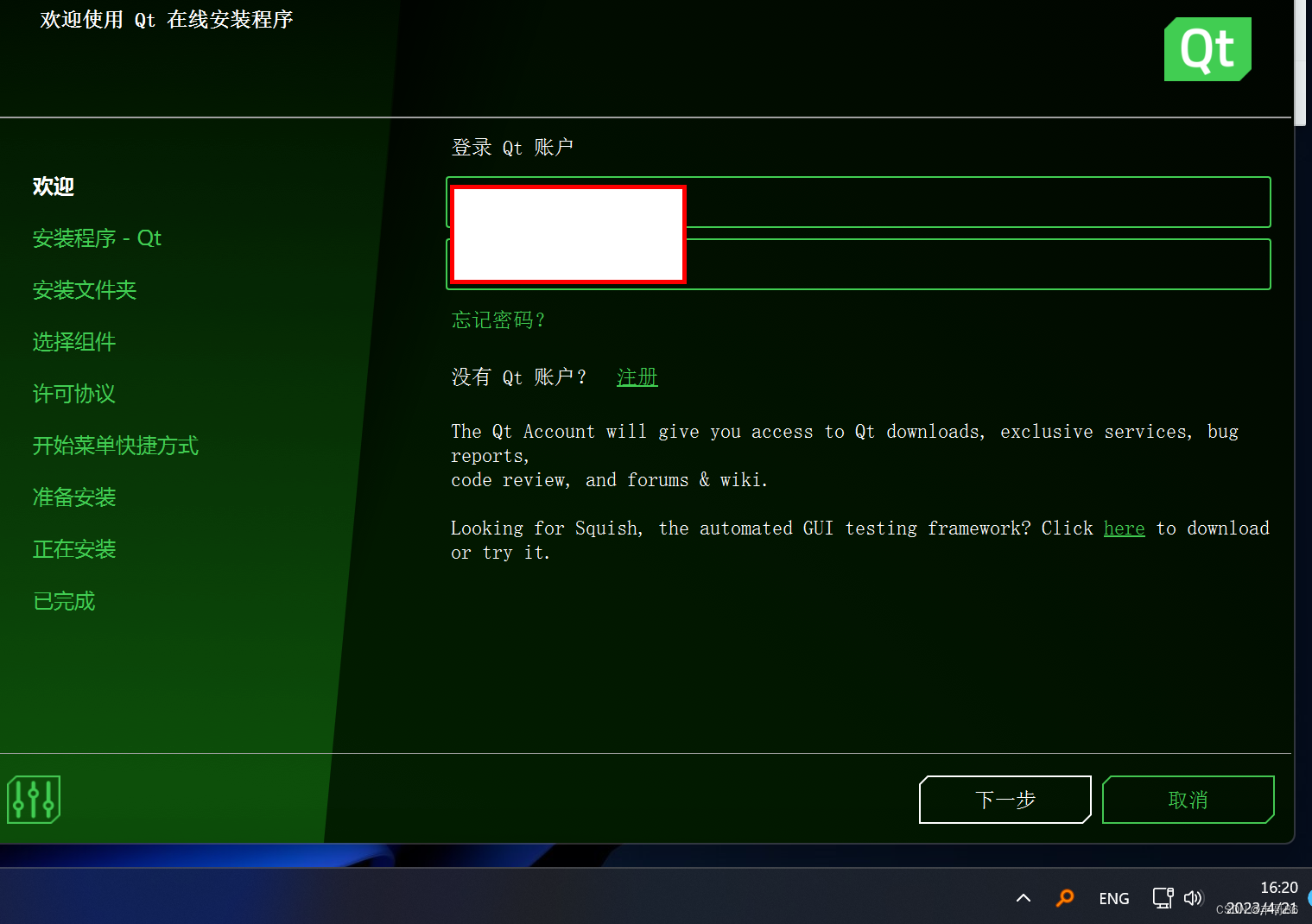The height and width of the screenshot is (924, 1312).
Task: Select 已完成 step
Action: point(64,601)
